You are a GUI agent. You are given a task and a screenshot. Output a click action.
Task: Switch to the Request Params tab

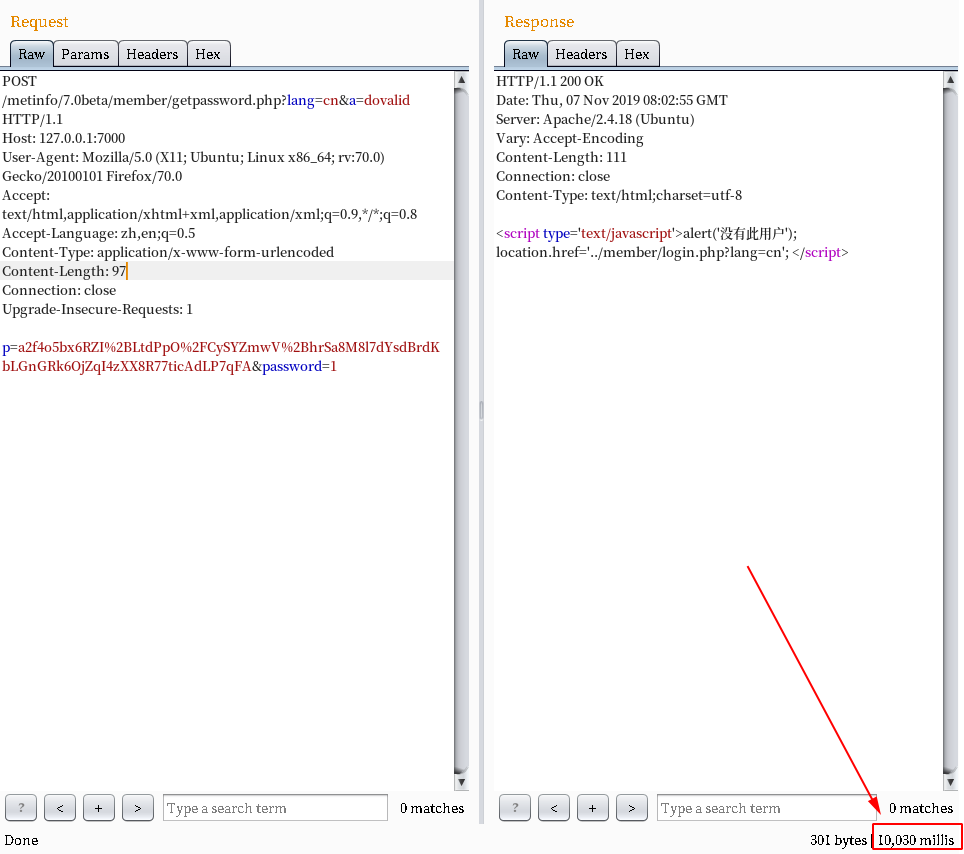click(x=85, y=54)
